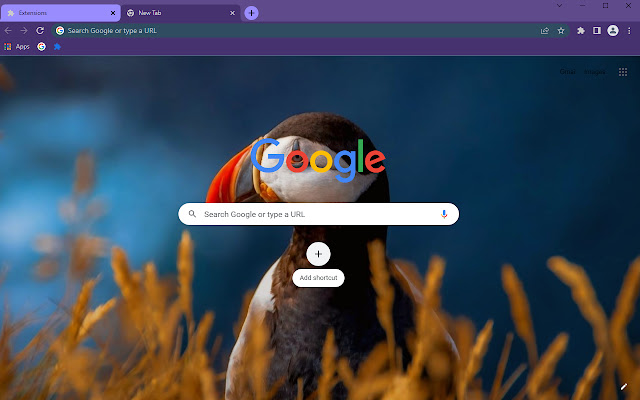
Task: Go forward using the forward arrow
Action: [24, 31]
